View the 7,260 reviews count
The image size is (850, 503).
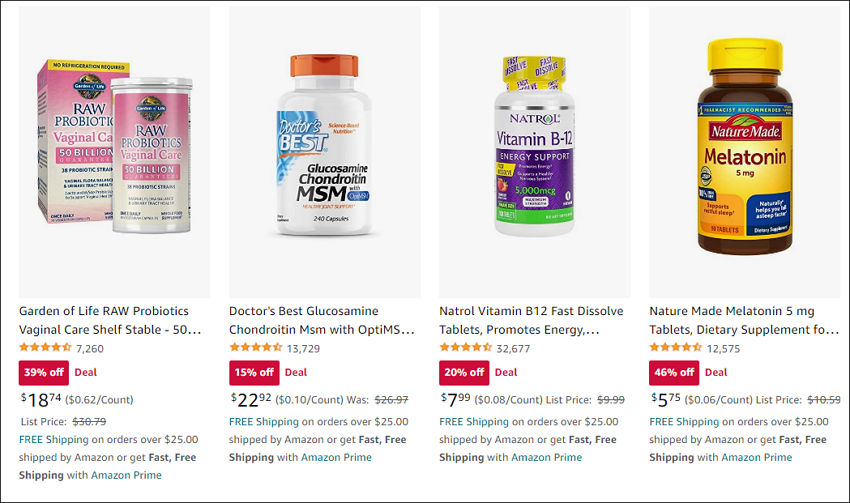[x=90, y=349]
